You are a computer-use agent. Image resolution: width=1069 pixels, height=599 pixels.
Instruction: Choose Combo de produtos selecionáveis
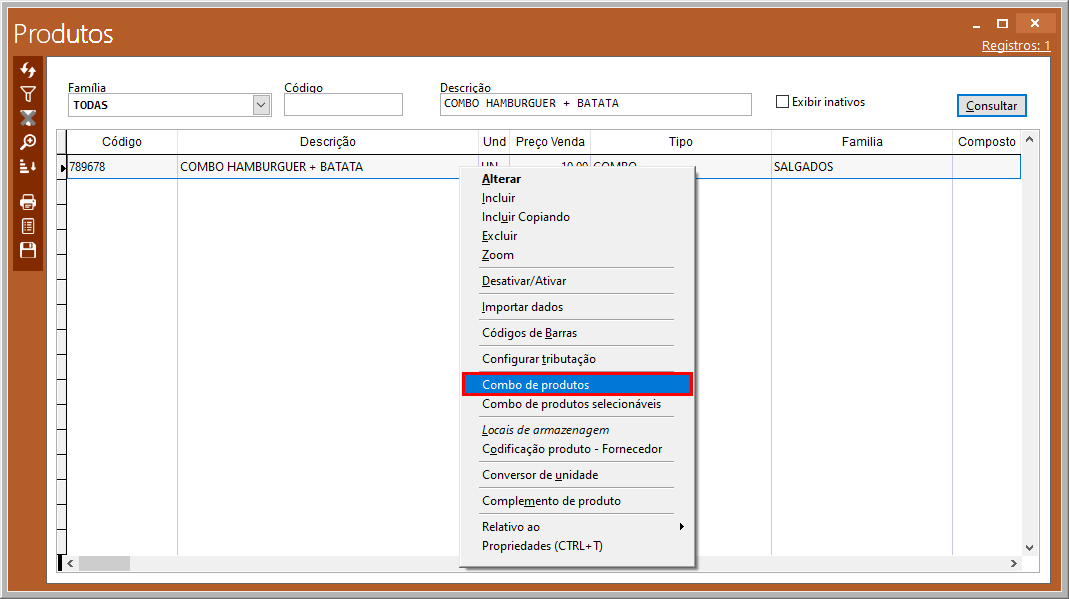571,404
